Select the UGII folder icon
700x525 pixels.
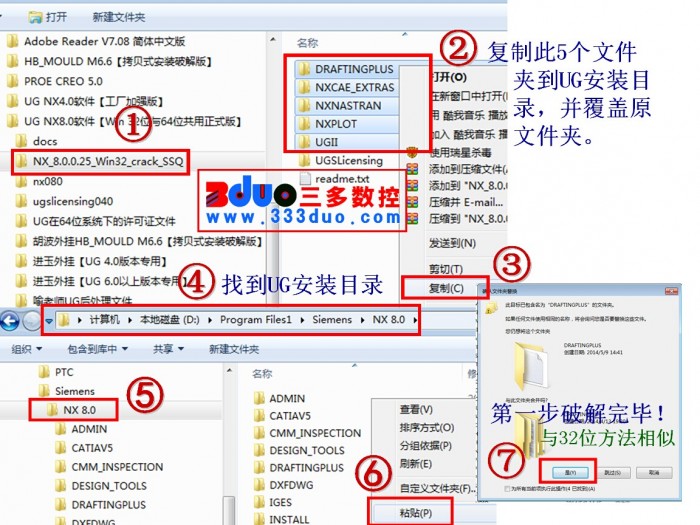[x=304, y=142]
